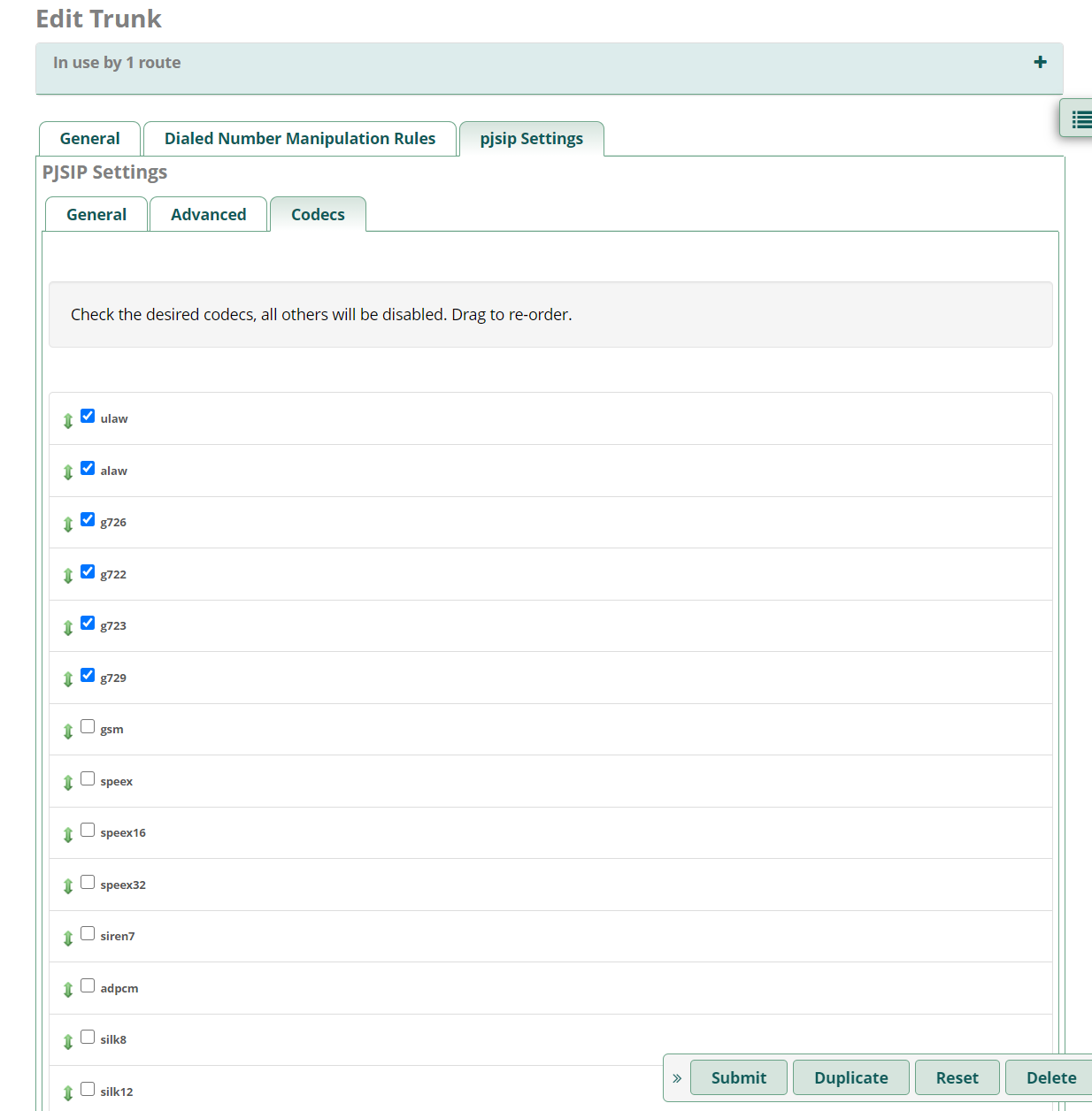Click the reorder handle icon for gsm

68,732
